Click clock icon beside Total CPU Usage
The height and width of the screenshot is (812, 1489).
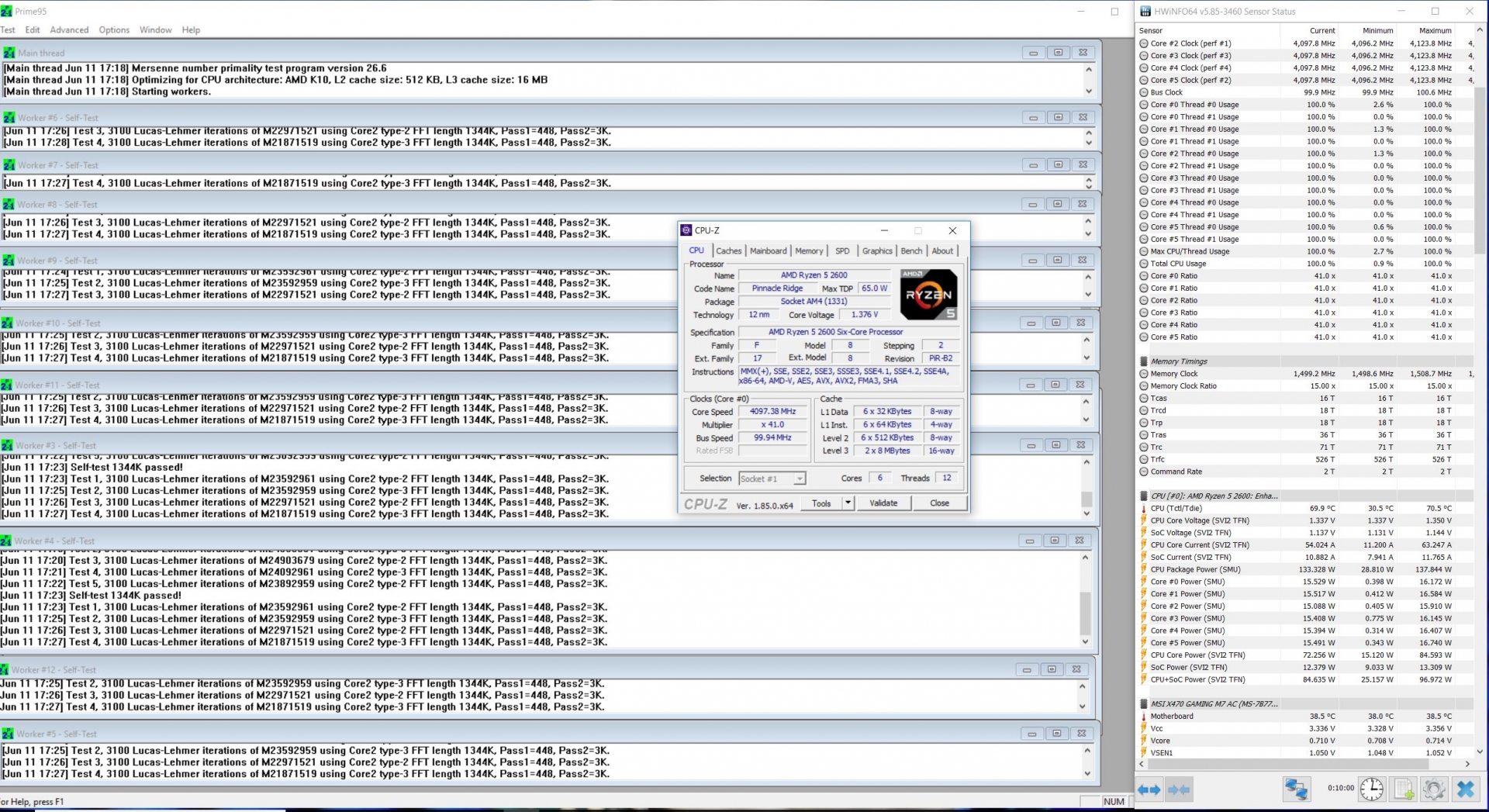(x=1144, y=264)
